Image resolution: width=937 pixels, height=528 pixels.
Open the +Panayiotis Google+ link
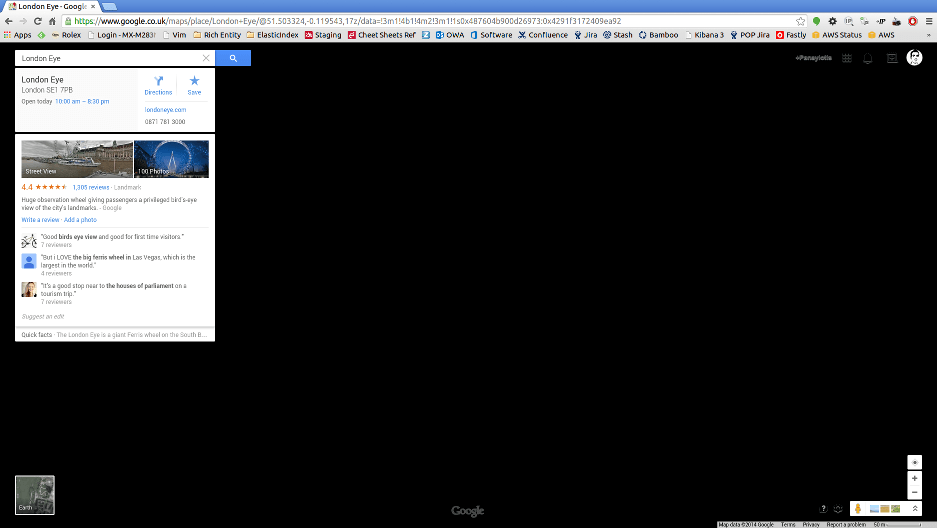click(x=813, y=58)
